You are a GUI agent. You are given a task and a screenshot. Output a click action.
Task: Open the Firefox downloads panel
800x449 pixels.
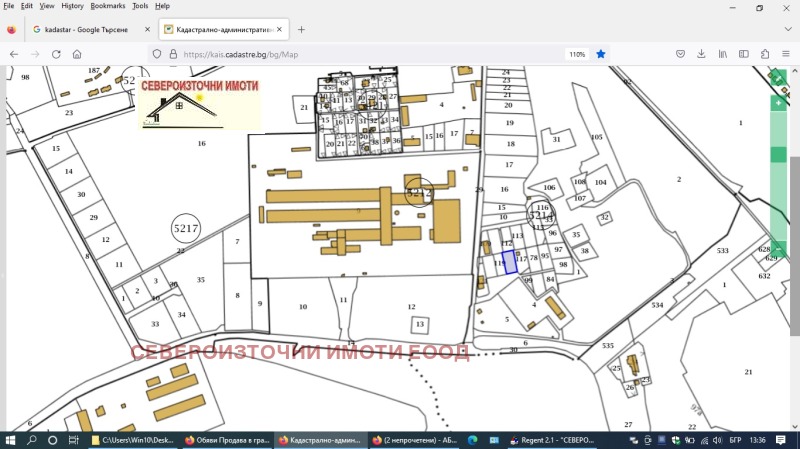click(702, 54)
